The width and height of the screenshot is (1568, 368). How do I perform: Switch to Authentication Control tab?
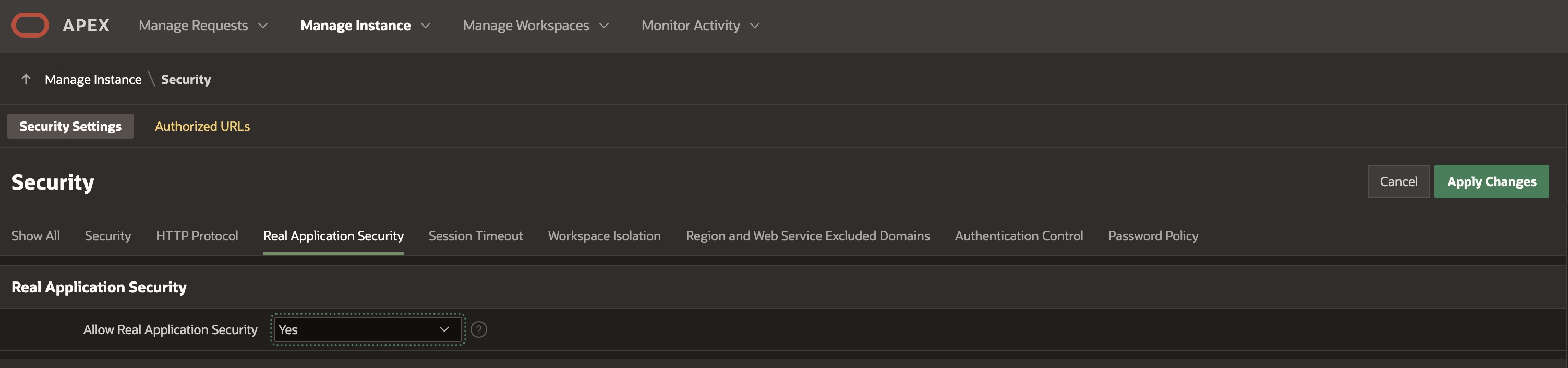click(1018, 236)
